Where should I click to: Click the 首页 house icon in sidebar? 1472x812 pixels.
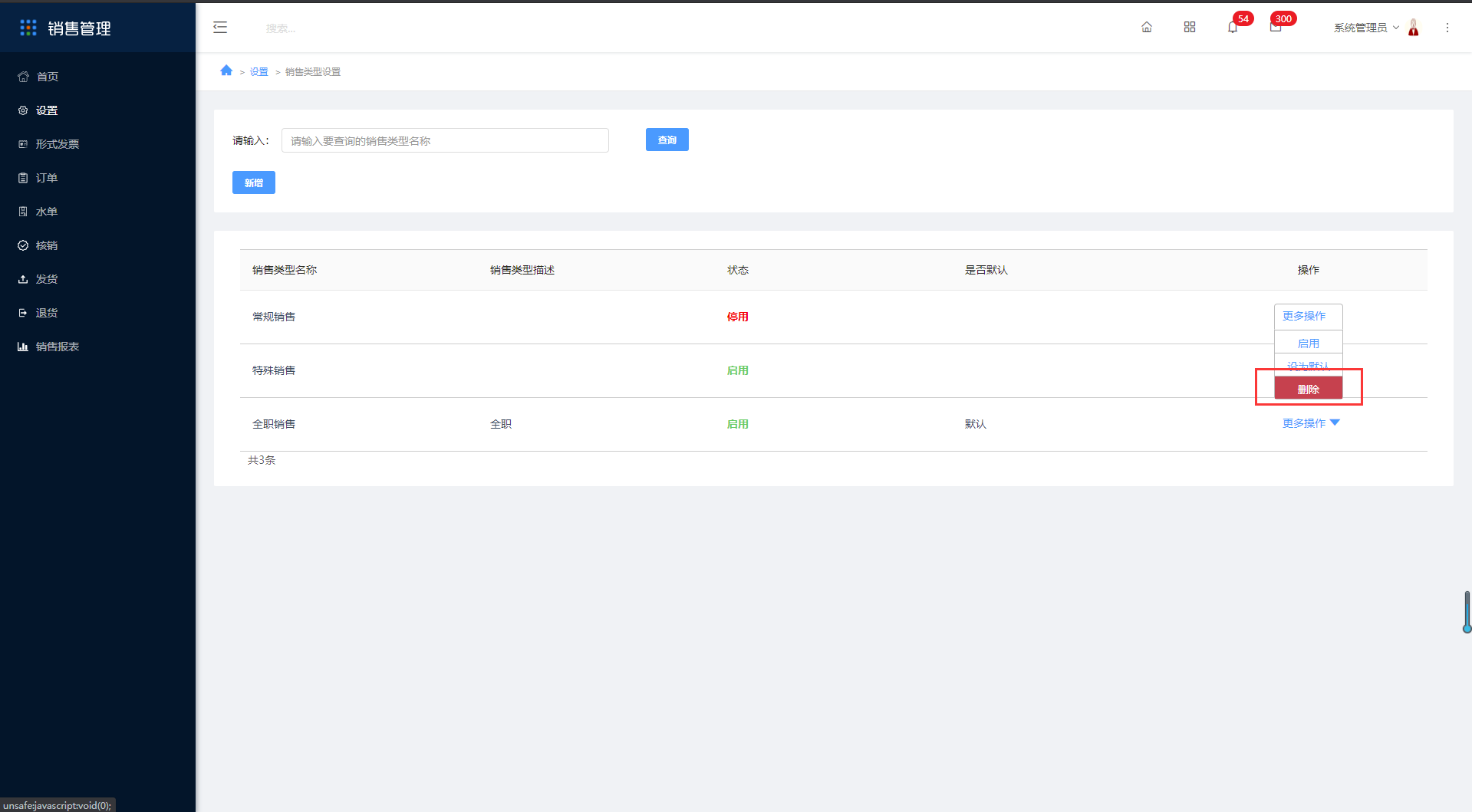tap(23, 77)
